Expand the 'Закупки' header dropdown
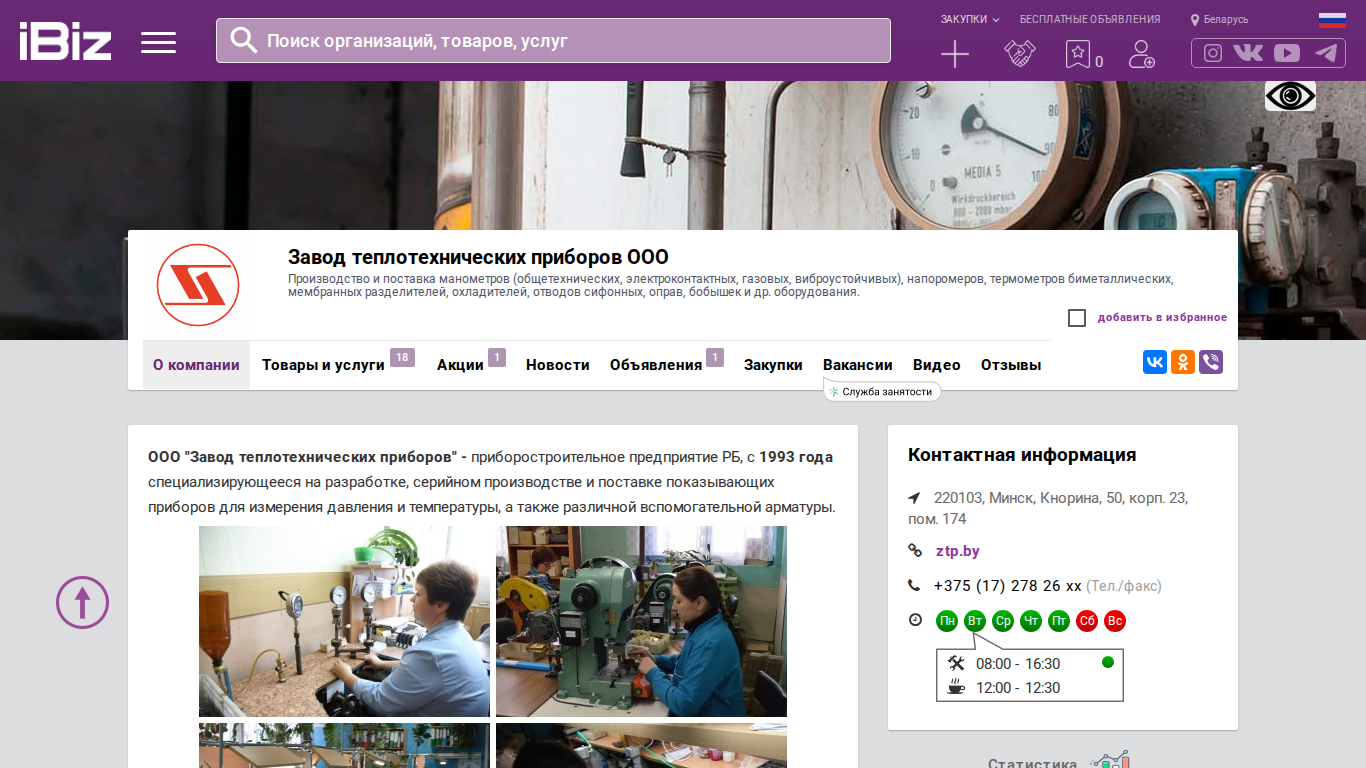The width and height of the screenshot is (1366, 768). point(970,19)
